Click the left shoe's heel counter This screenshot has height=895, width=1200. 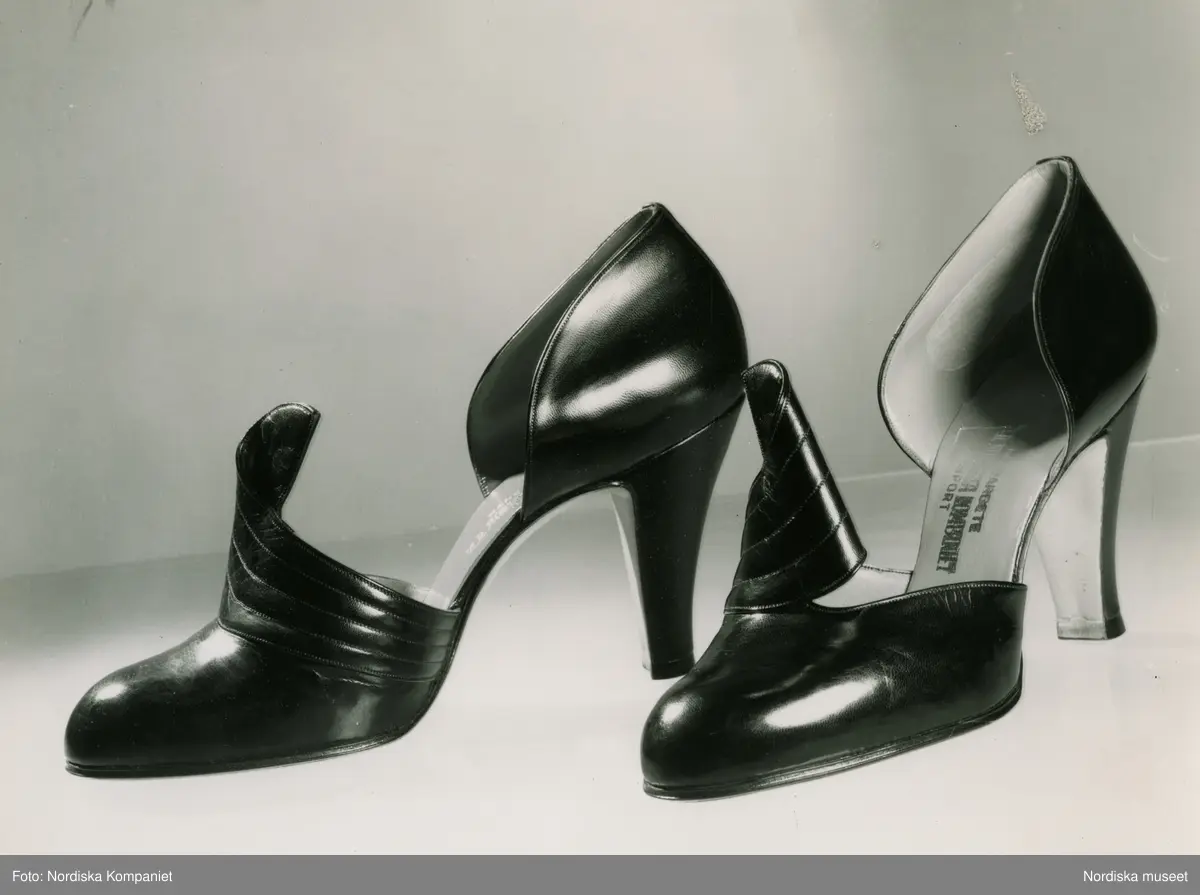coord(640,340)
